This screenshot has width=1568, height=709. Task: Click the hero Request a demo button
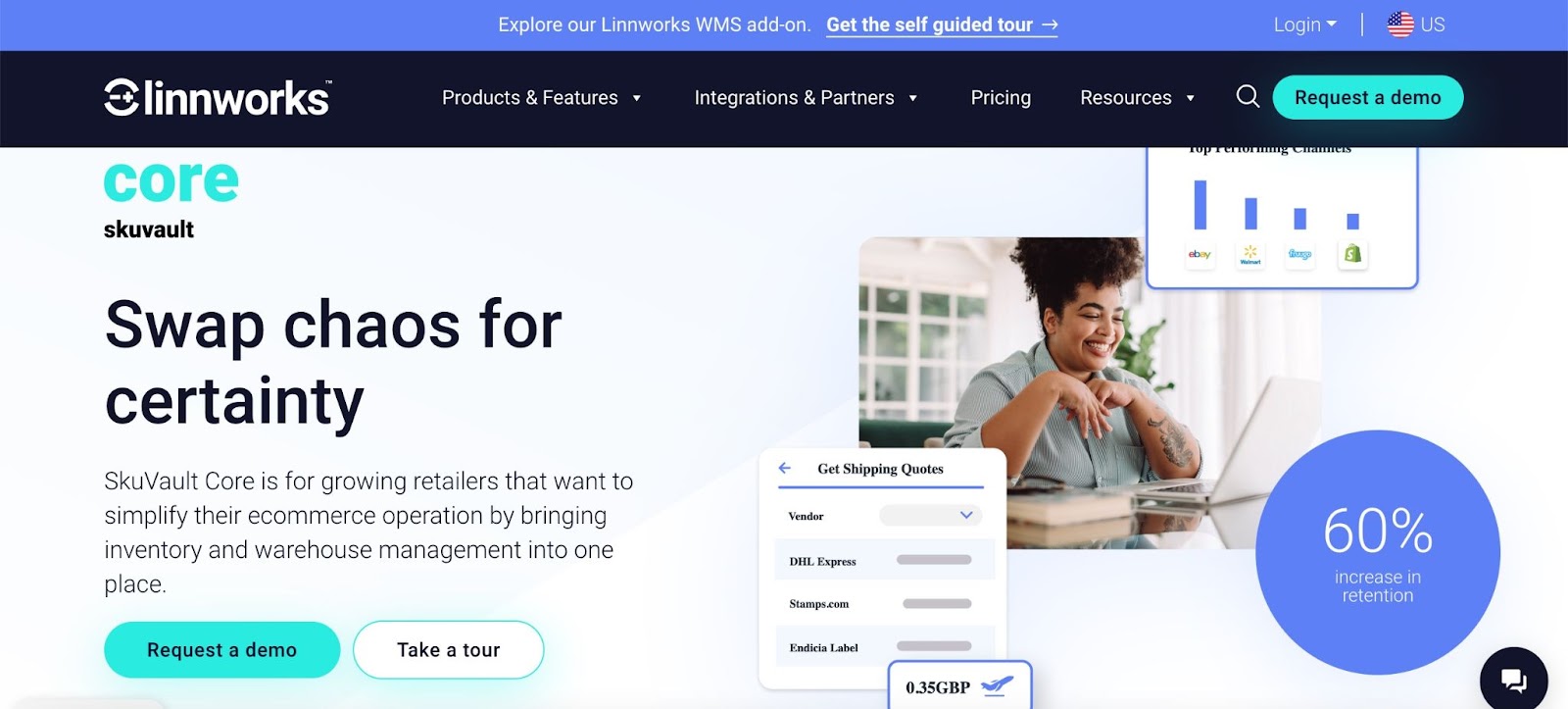pyautogui.click(x=221, y=649)
